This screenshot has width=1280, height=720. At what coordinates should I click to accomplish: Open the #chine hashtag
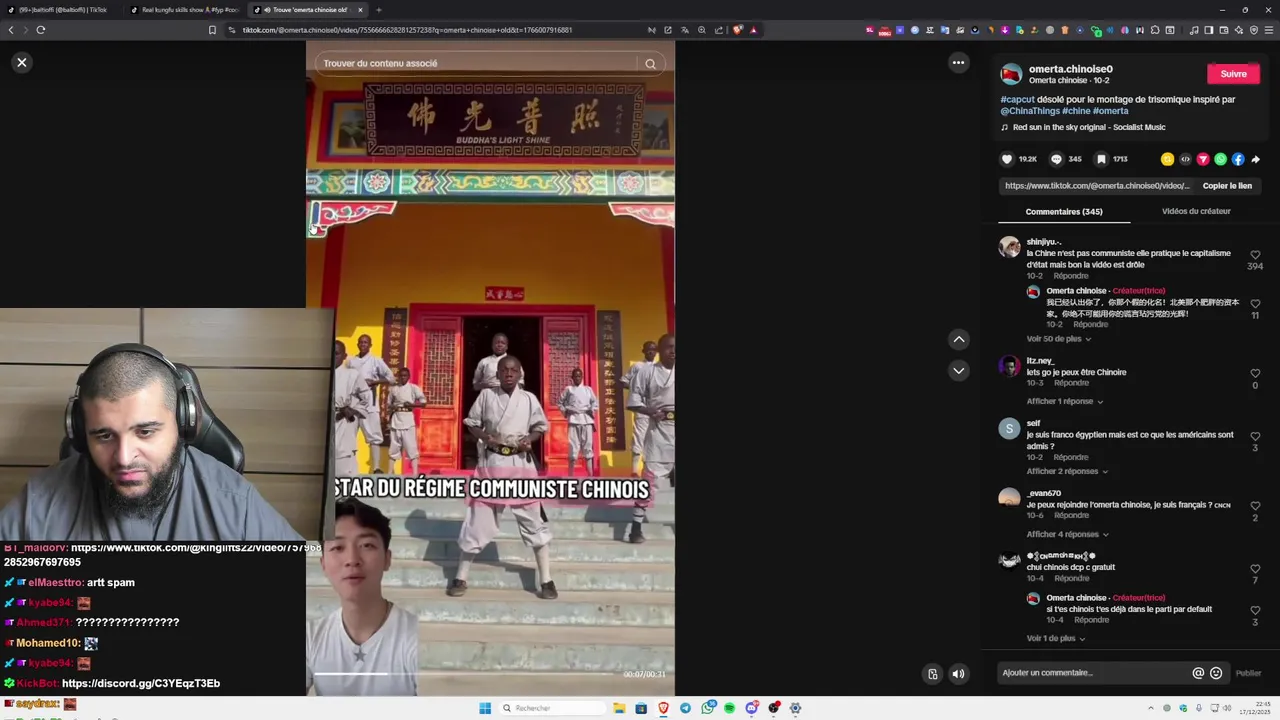coord(1076,111)
